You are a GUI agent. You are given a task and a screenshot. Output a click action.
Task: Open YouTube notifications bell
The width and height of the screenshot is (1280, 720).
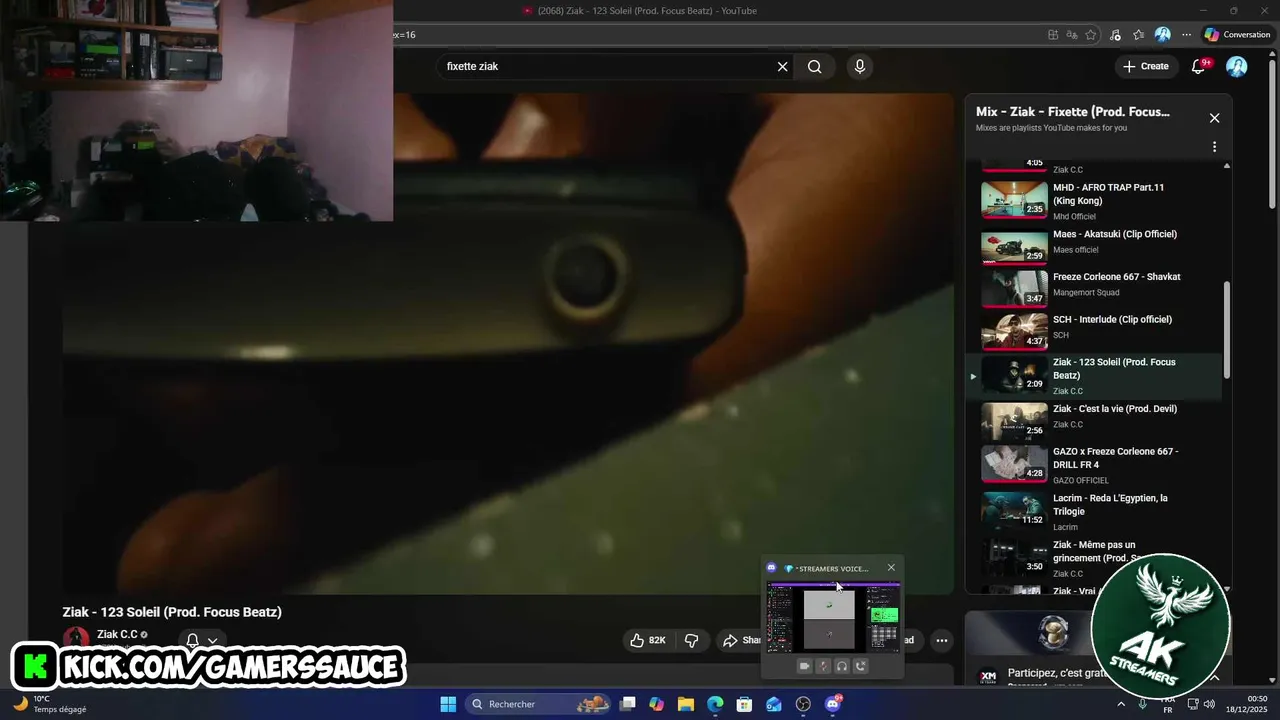coord(1199,66)
